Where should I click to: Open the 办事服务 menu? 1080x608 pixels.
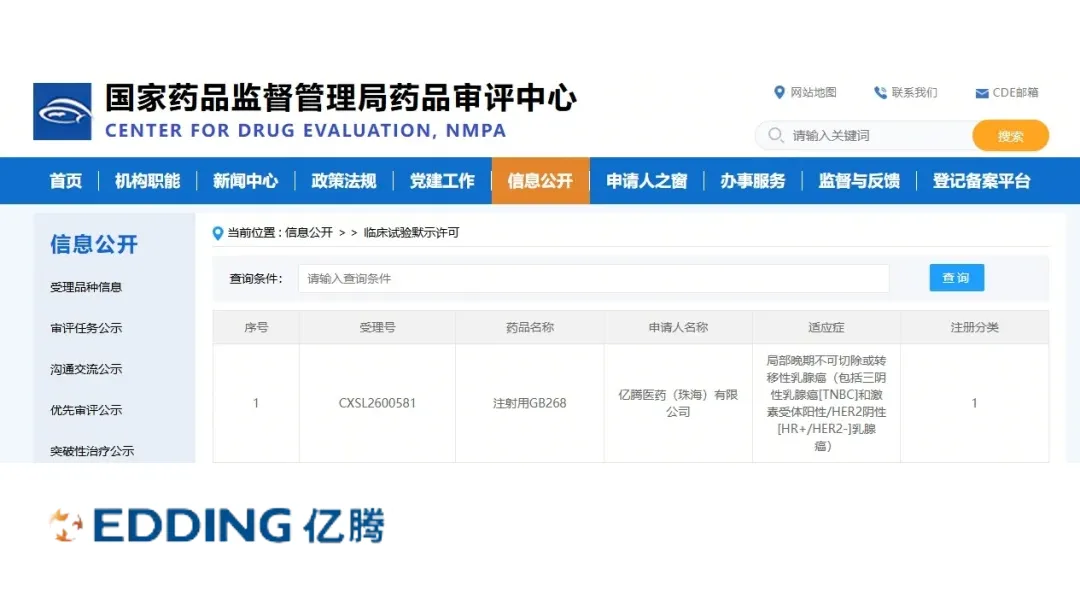(753, 181)
